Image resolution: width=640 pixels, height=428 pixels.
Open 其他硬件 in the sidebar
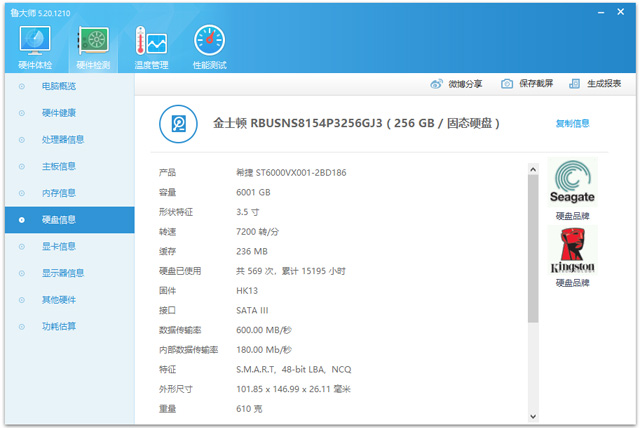click(59, 300)
